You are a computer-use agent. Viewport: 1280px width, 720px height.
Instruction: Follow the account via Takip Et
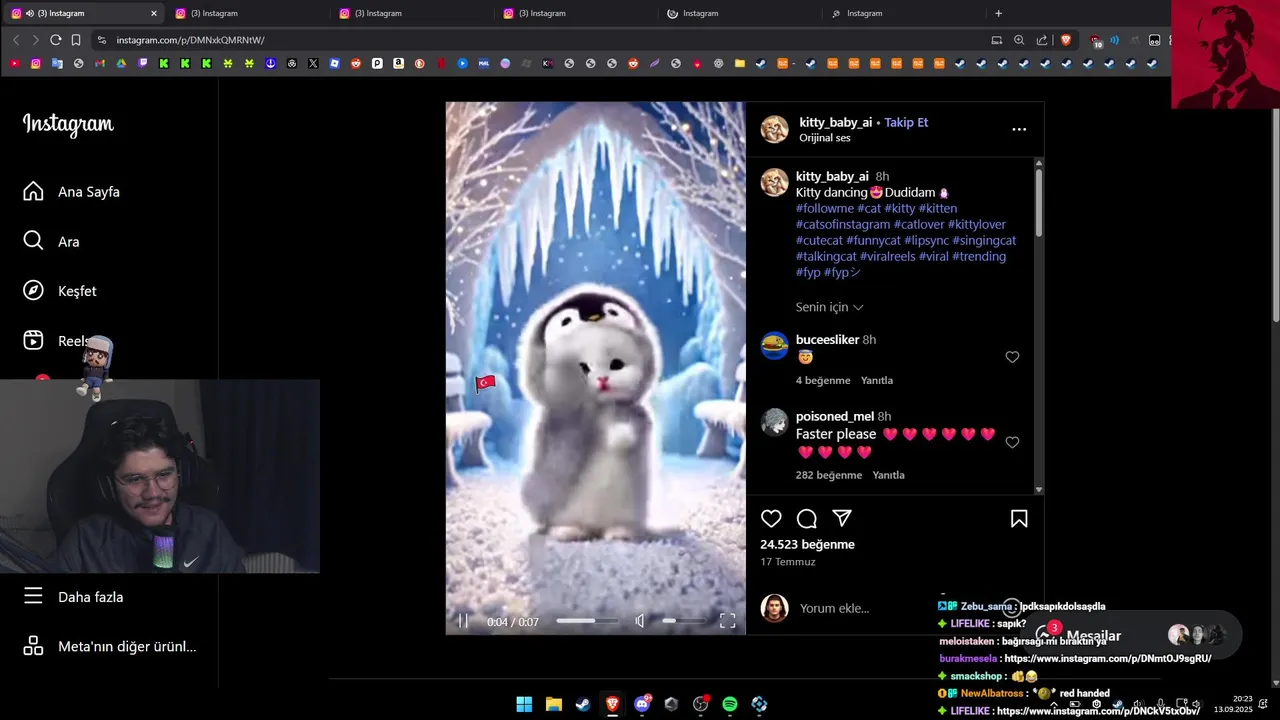[x=906, y=122]
